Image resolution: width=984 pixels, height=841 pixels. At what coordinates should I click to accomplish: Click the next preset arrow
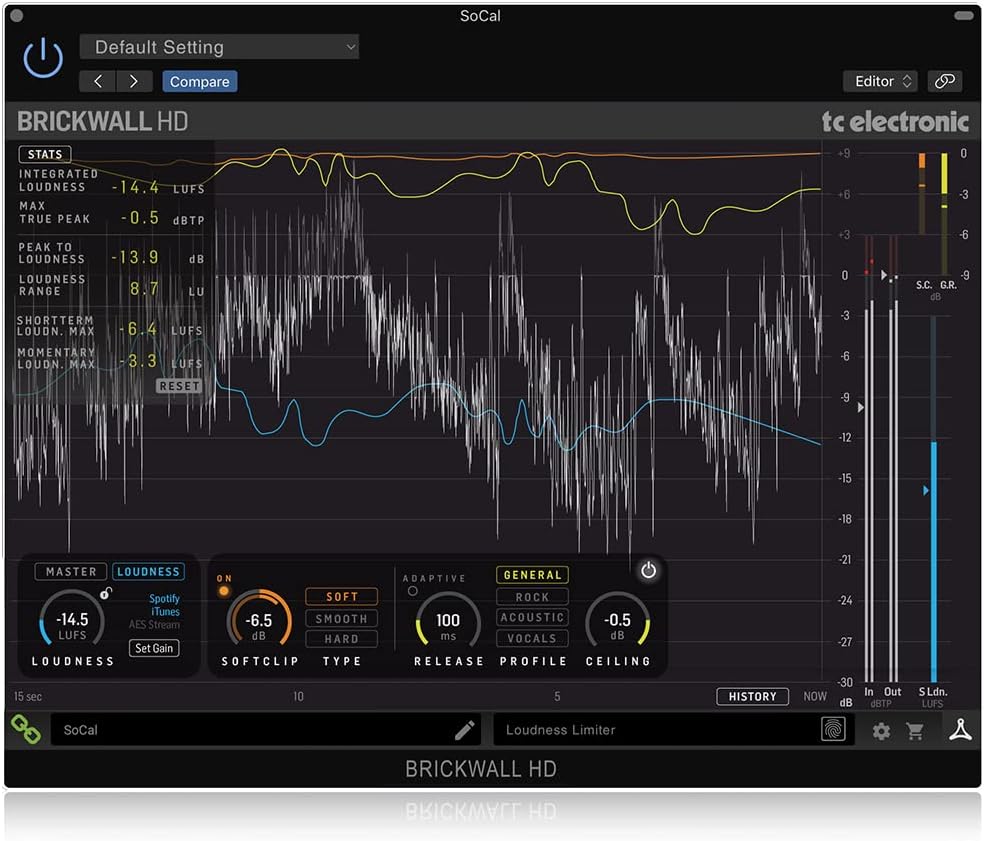coord(135,81)
